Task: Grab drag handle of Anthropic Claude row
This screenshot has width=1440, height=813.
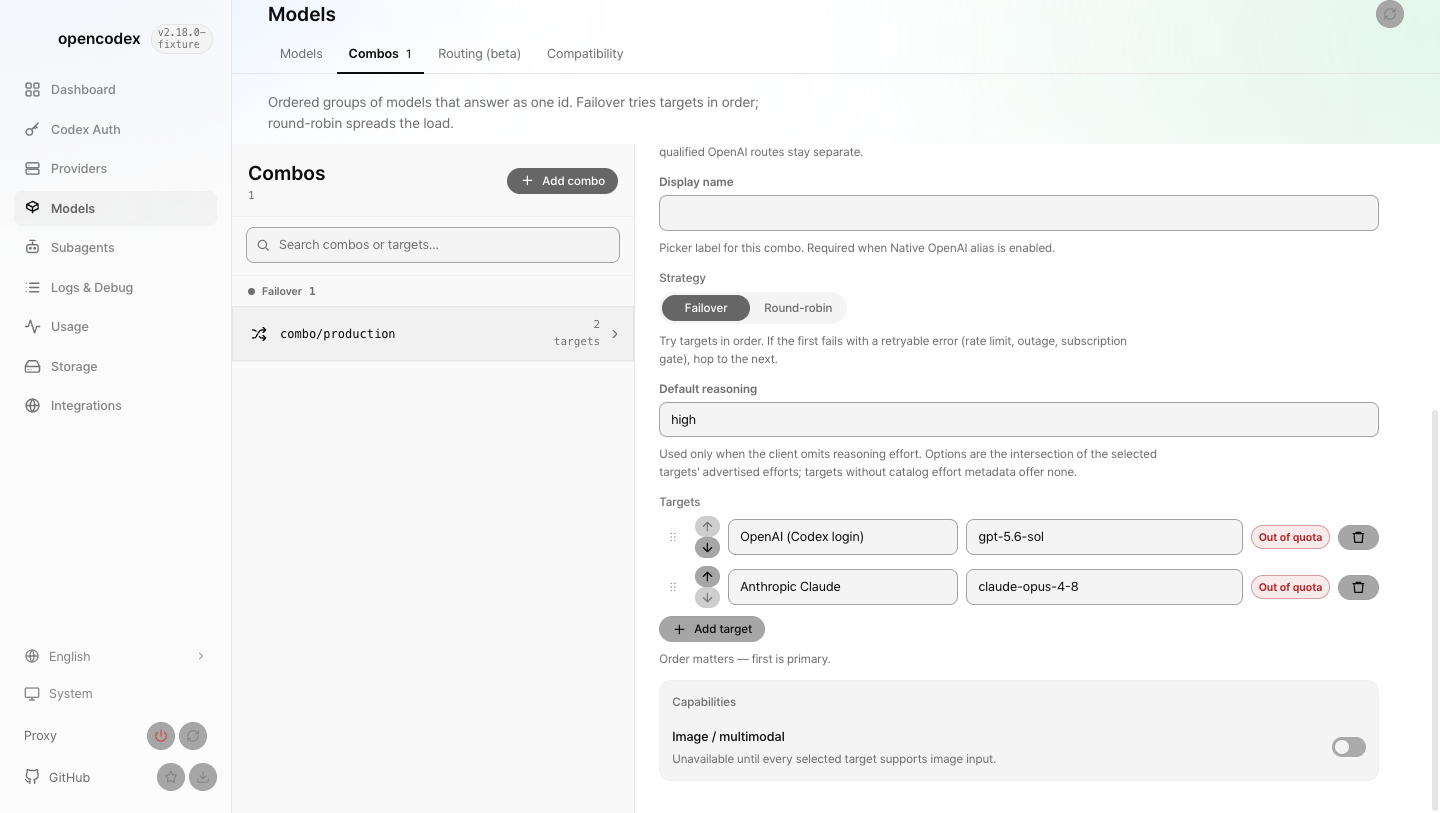Action: [x=673, y=587]
